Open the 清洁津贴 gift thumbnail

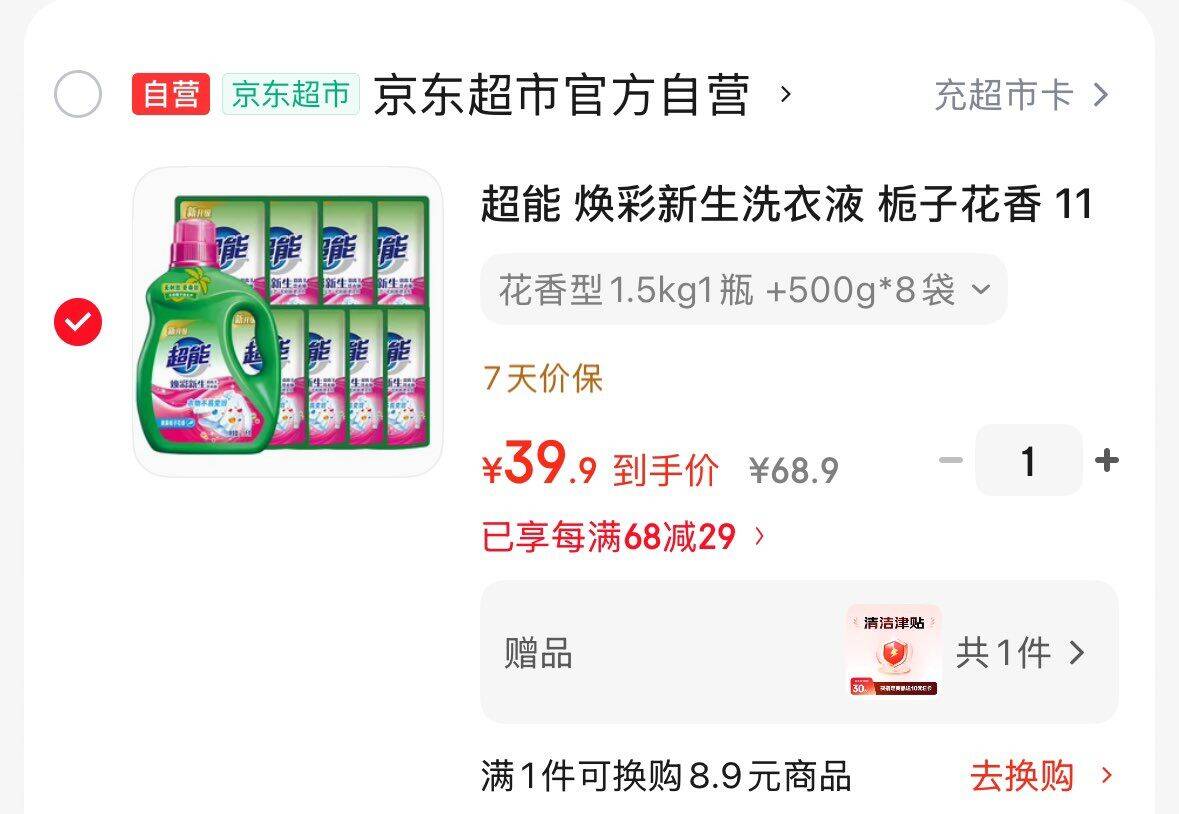pos(893,651)
